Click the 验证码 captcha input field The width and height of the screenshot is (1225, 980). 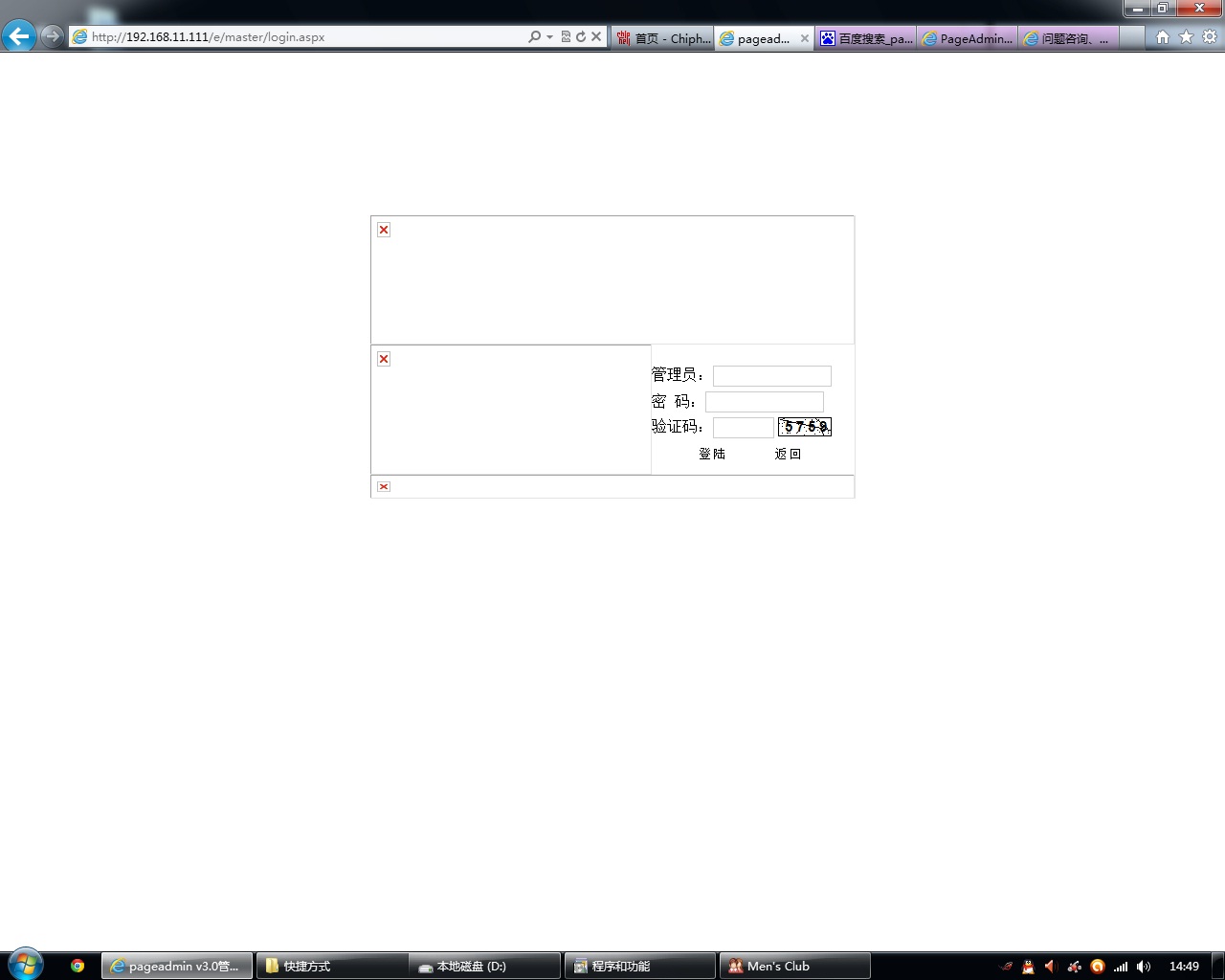coord(743,428)
